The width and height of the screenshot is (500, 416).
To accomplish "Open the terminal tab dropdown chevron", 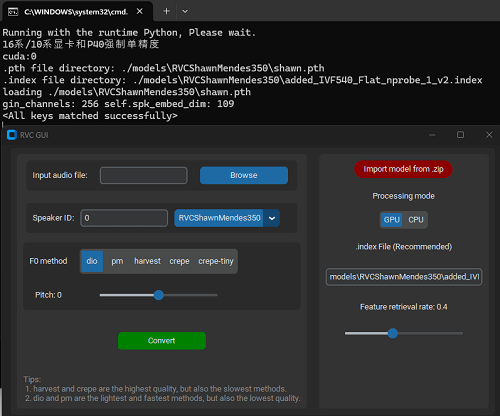I will 185,11.
